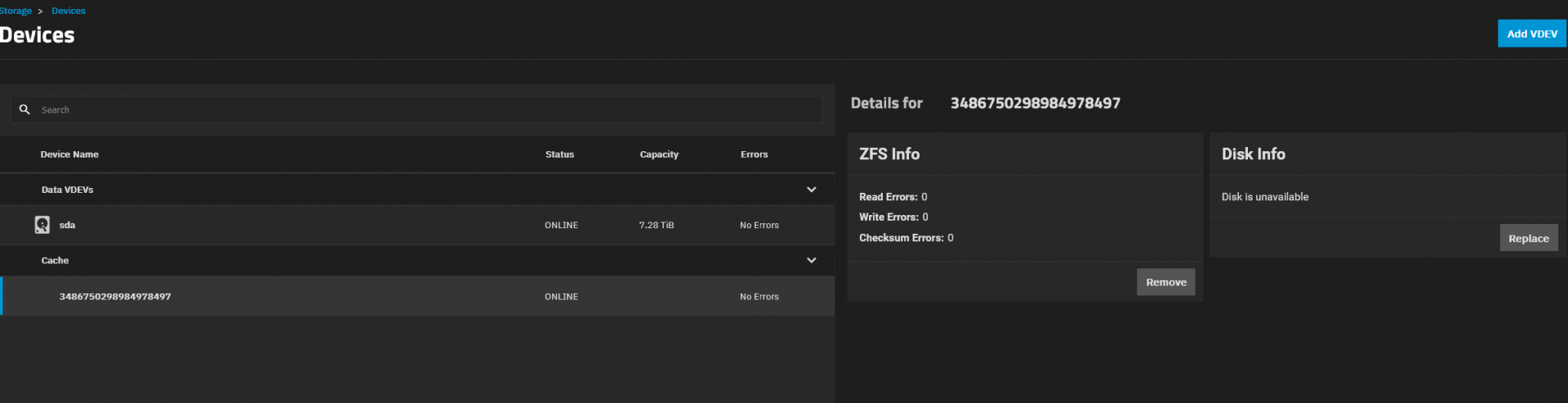Click the Add VDEV button
1568x403 pixels.
1532,34
